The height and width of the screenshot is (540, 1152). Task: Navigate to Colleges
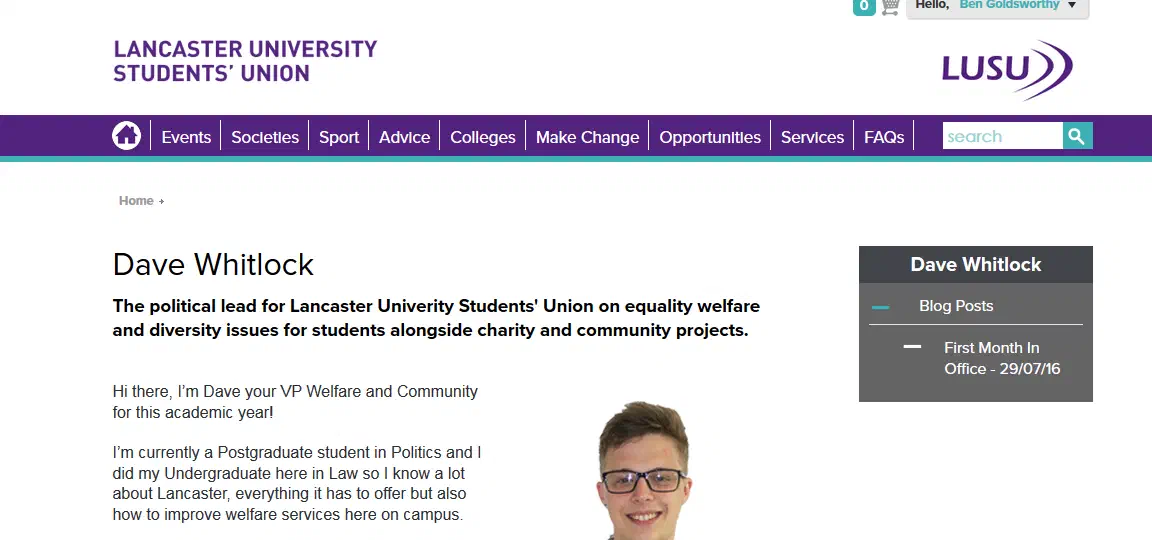483,137
